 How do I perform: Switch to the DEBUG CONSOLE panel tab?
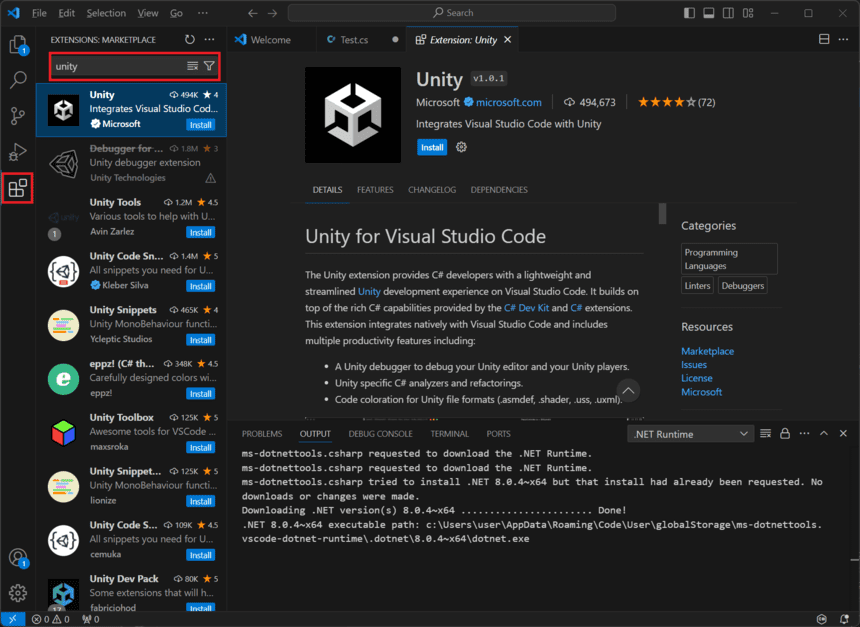tap(380, 434)
